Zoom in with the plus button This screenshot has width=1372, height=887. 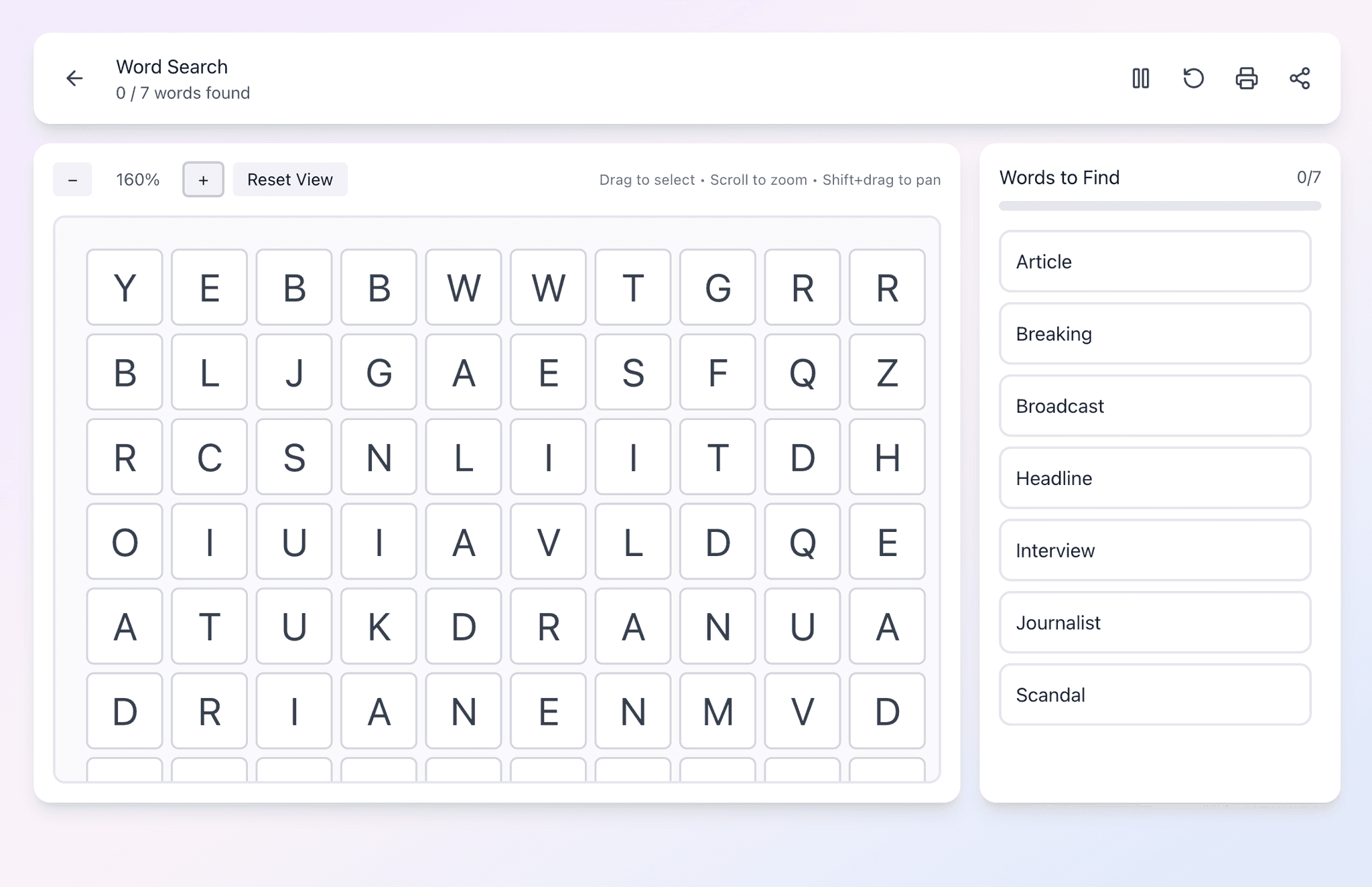tap(203, 180)
